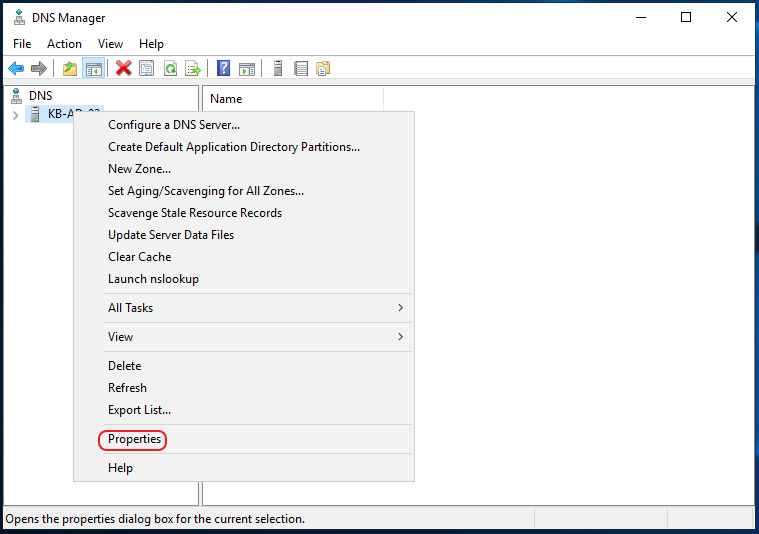Click the Name column header
The width and height of the screenshot is (759, 534).
[293, 99]
